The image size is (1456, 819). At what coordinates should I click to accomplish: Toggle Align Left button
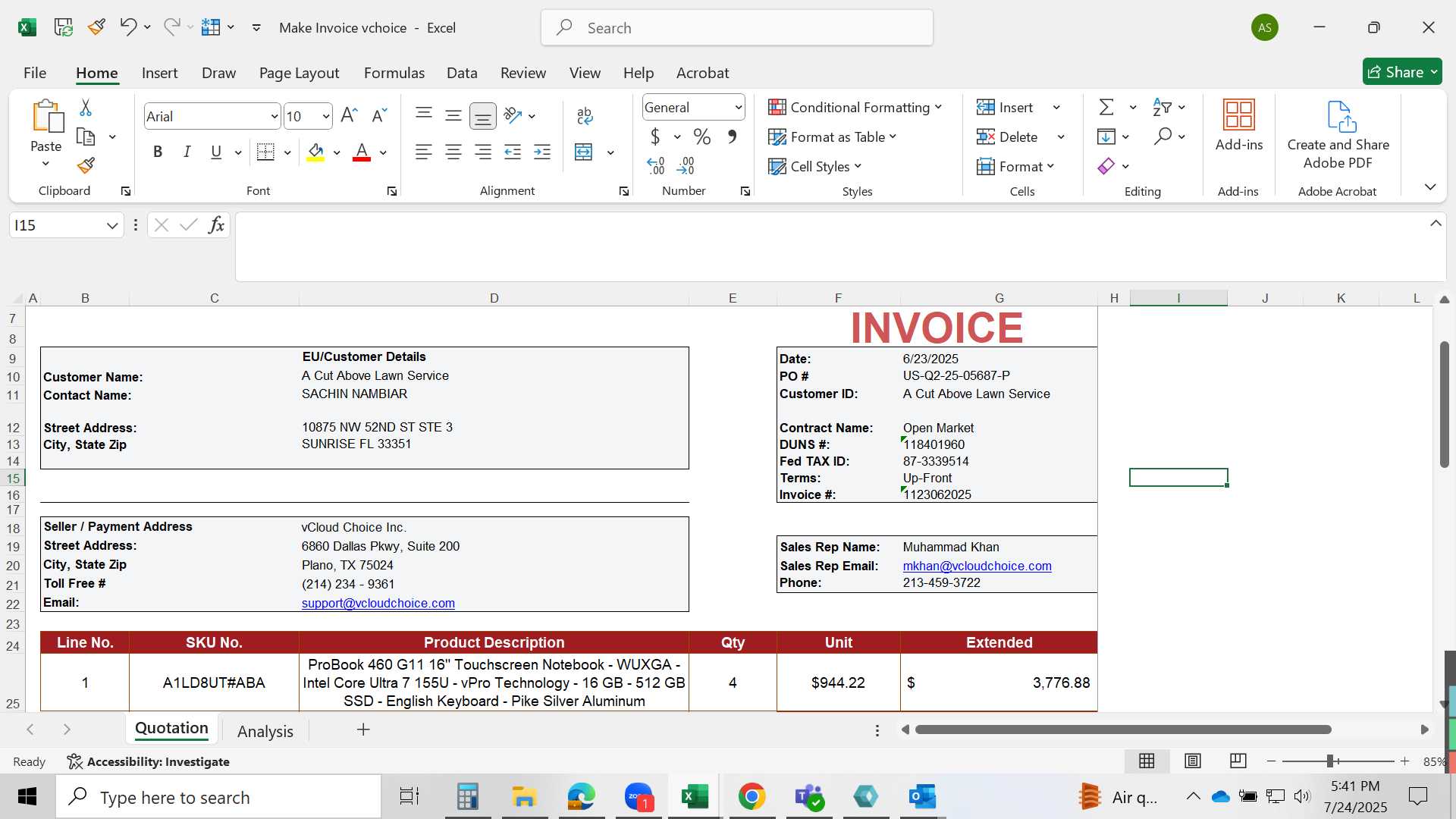click(424, 152)
